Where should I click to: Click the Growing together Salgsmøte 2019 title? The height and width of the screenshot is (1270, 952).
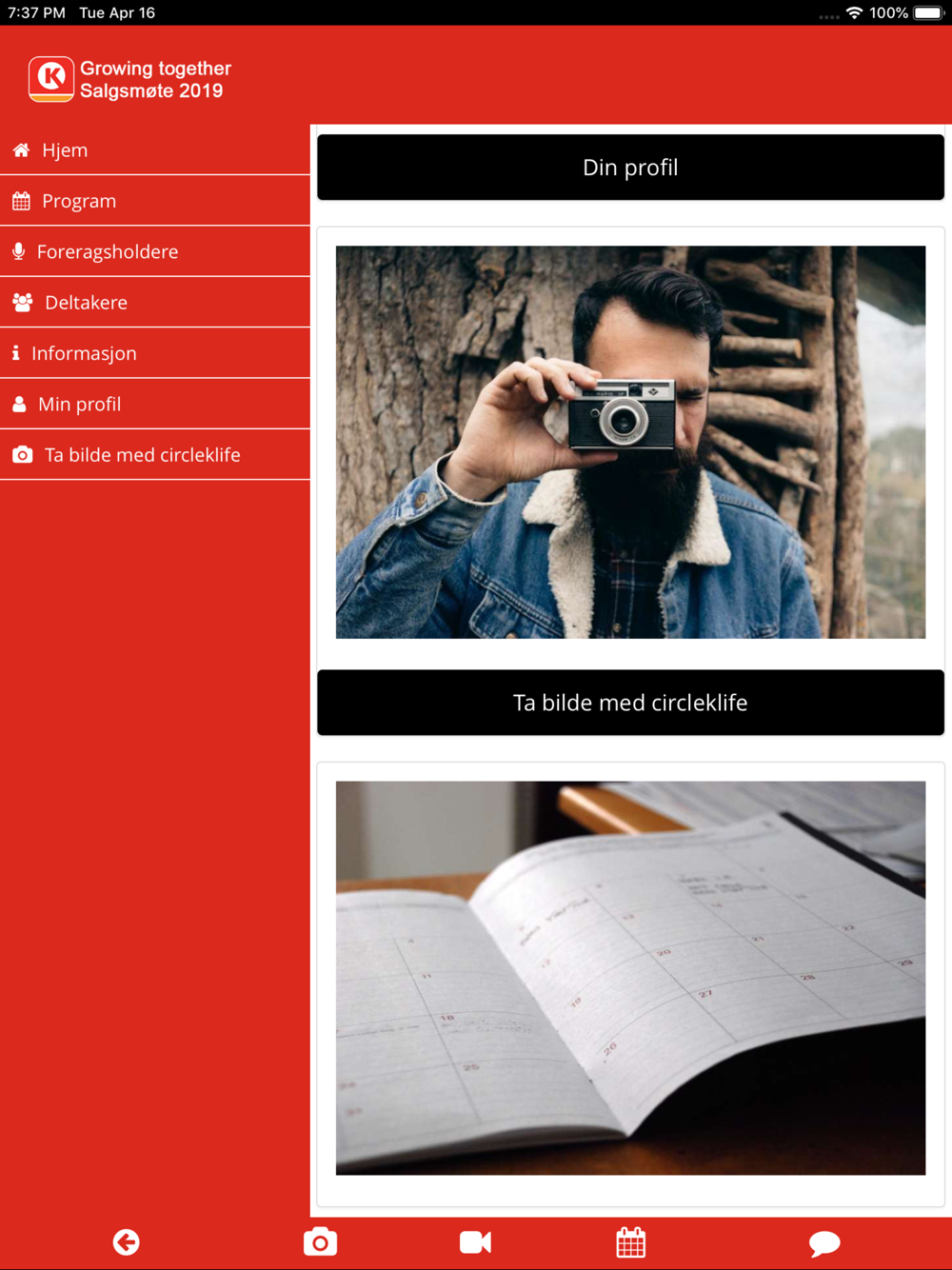point(155,79)
